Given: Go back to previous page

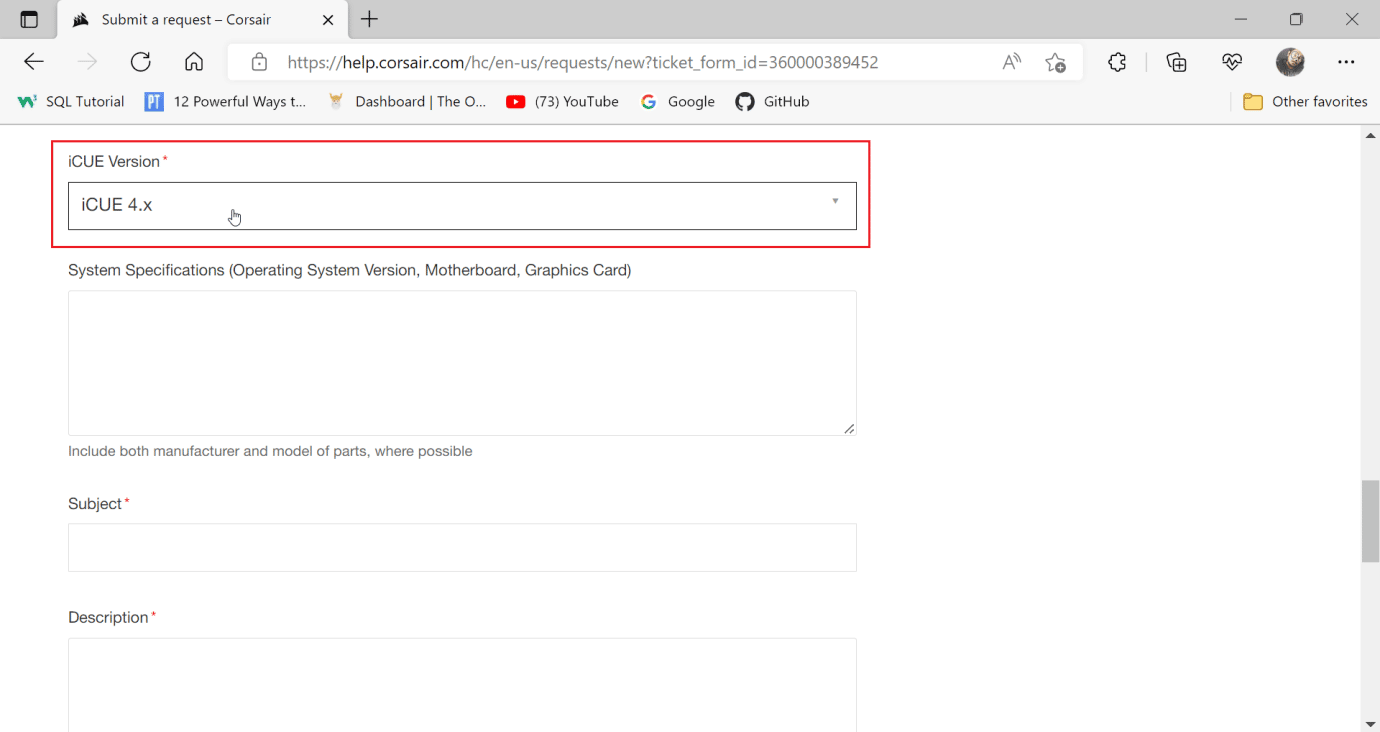Looking at the screenshot, I should 34,62.
